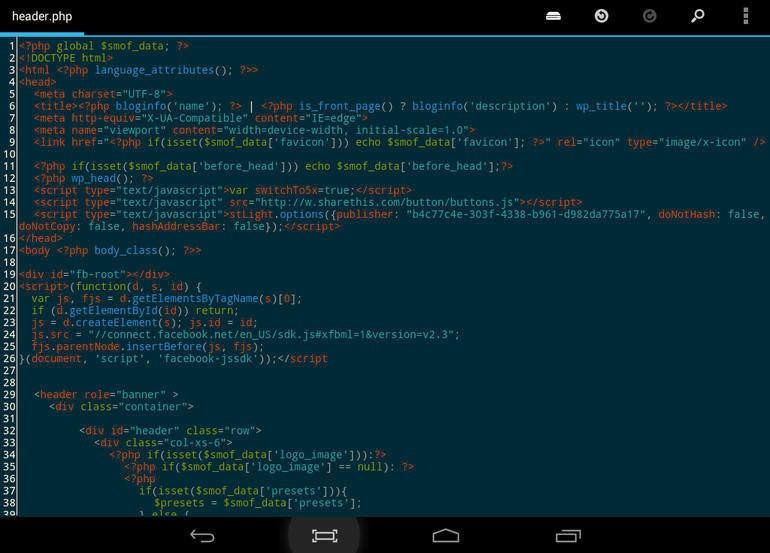Click div class="container" line
This screenshot has width=770, height=553.
pos(121,407)
